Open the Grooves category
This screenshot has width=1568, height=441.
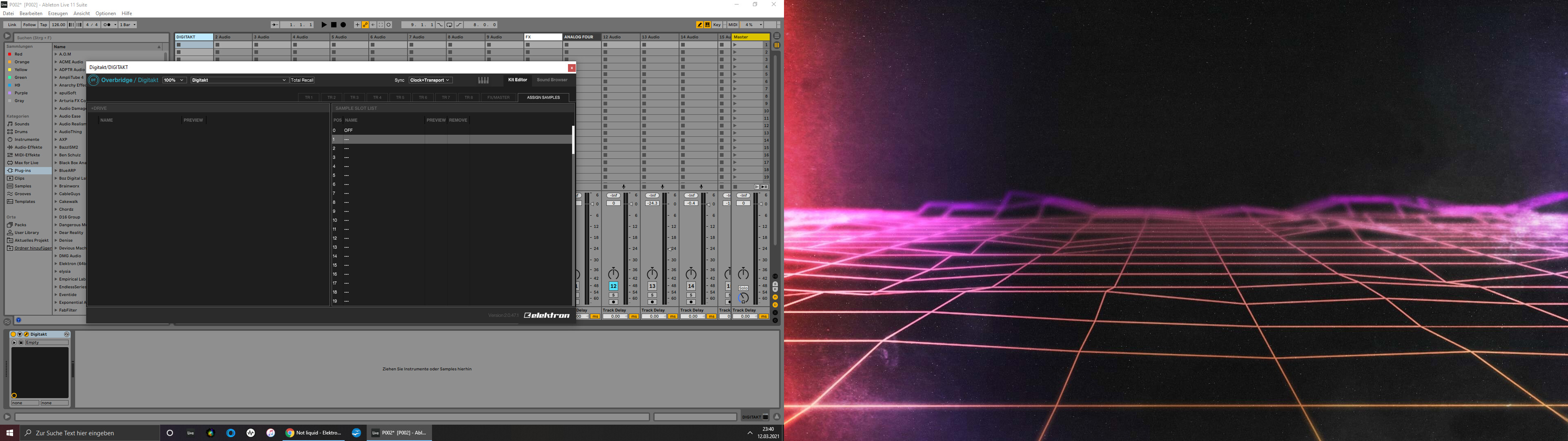(x=22, y=194)
